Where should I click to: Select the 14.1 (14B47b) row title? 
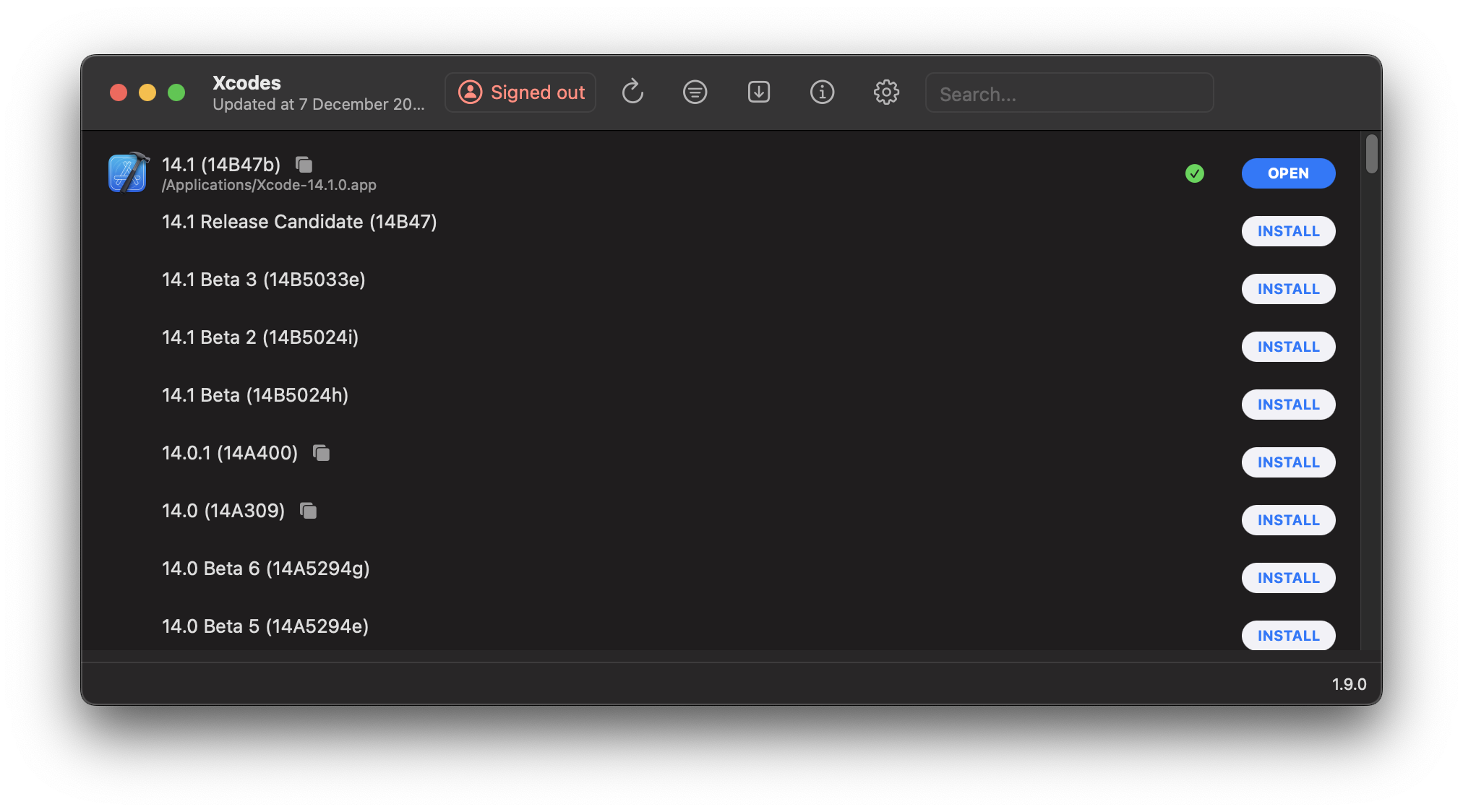(x=221, y=165)
